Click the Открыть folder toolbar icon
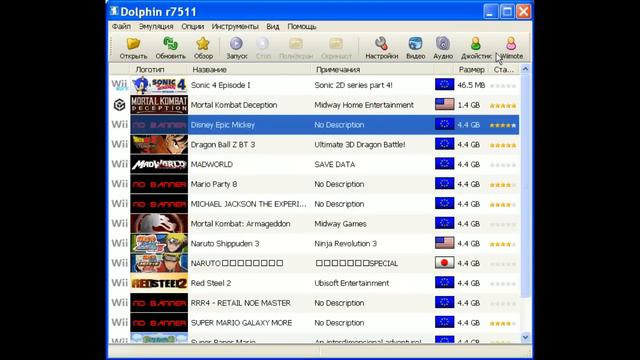Viewport: 640px width, 360px height. 133,43
